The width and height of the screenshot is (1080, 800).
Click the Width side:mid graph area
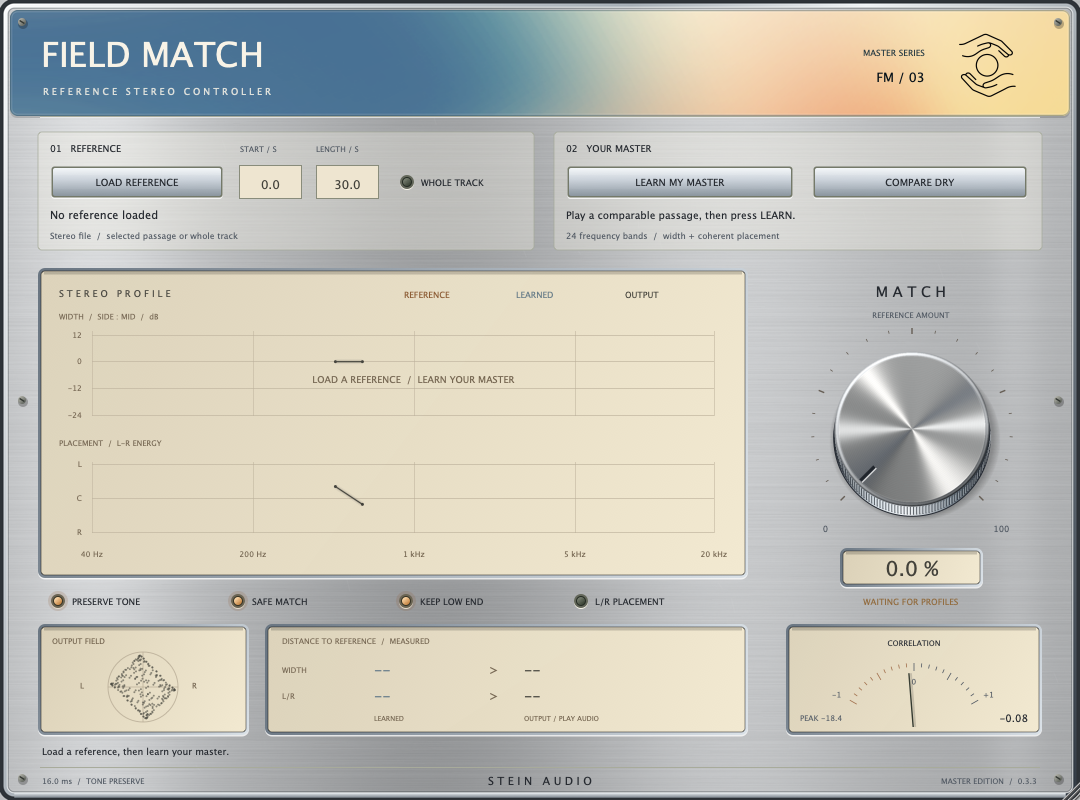pos(403,374)
